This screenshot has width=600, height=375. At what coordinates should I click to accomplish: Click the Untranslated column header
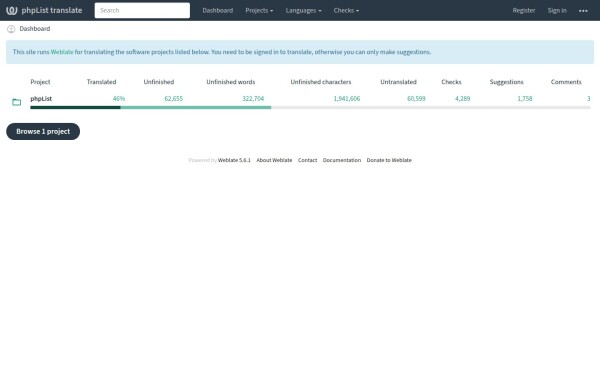tap(398, 82)
